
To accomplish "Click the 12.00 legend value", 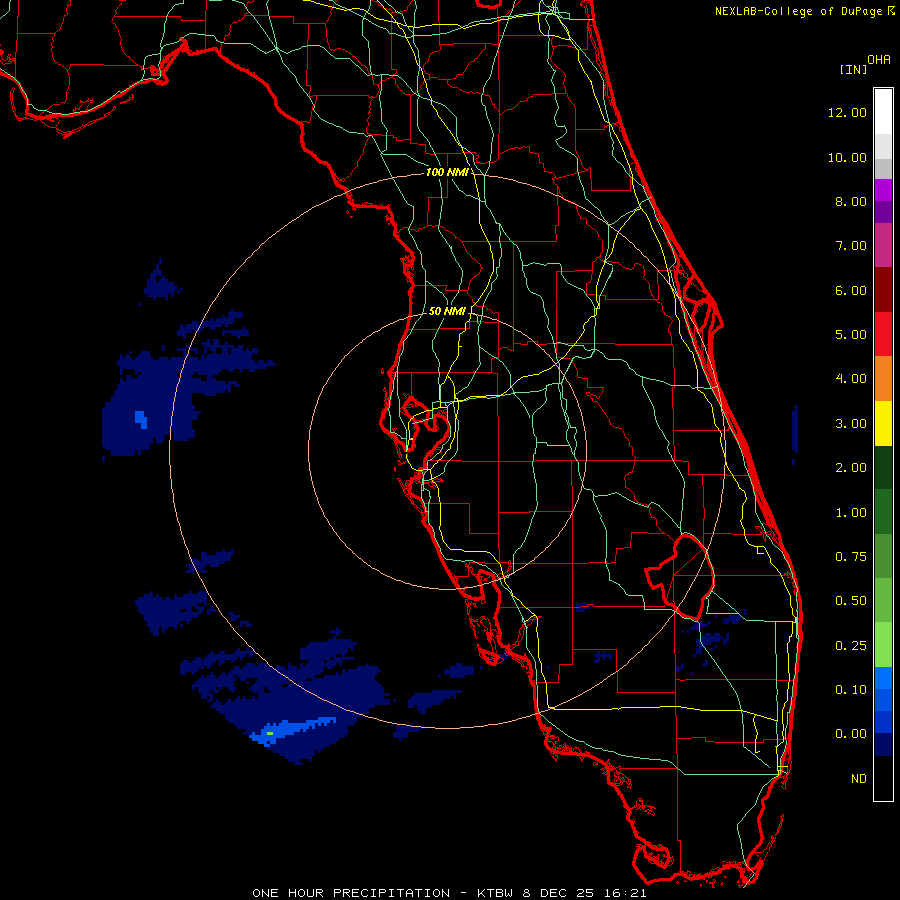I will (x=847, y=112).
